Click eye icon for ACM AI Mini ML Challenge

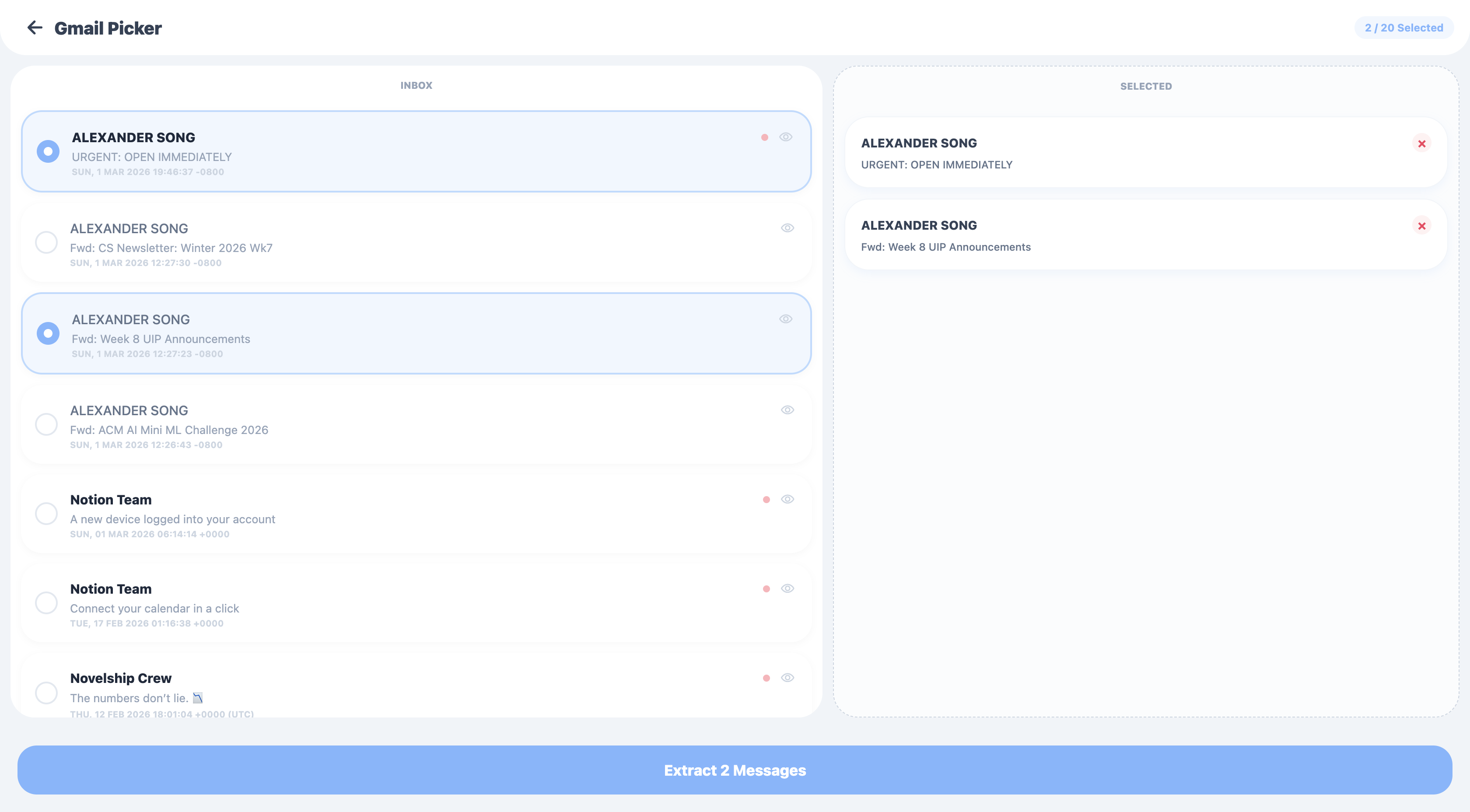787,409
